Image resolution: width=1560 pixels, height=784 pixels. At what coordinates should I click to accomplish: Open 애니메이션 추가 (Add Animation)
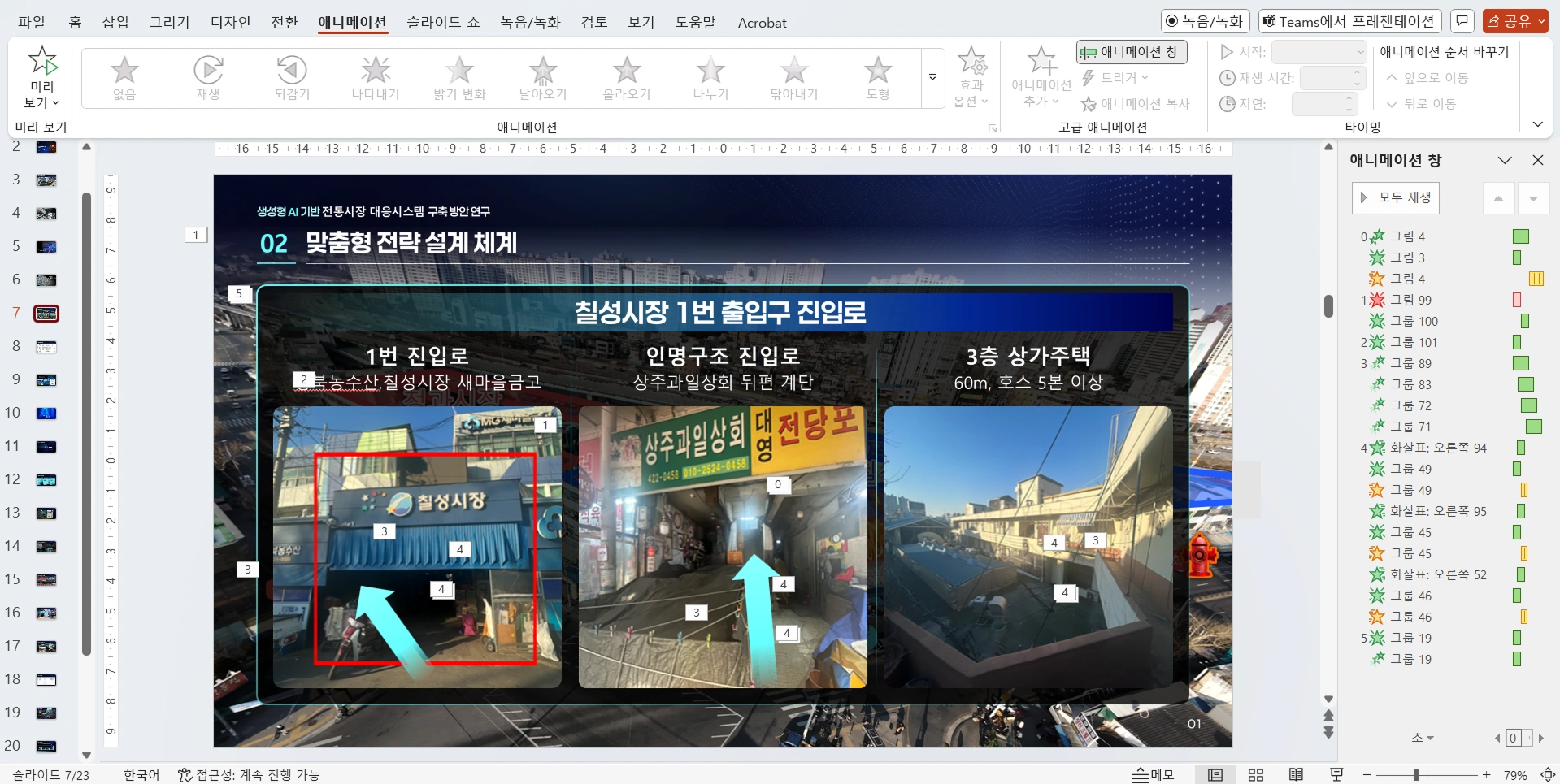point(1041,76)
